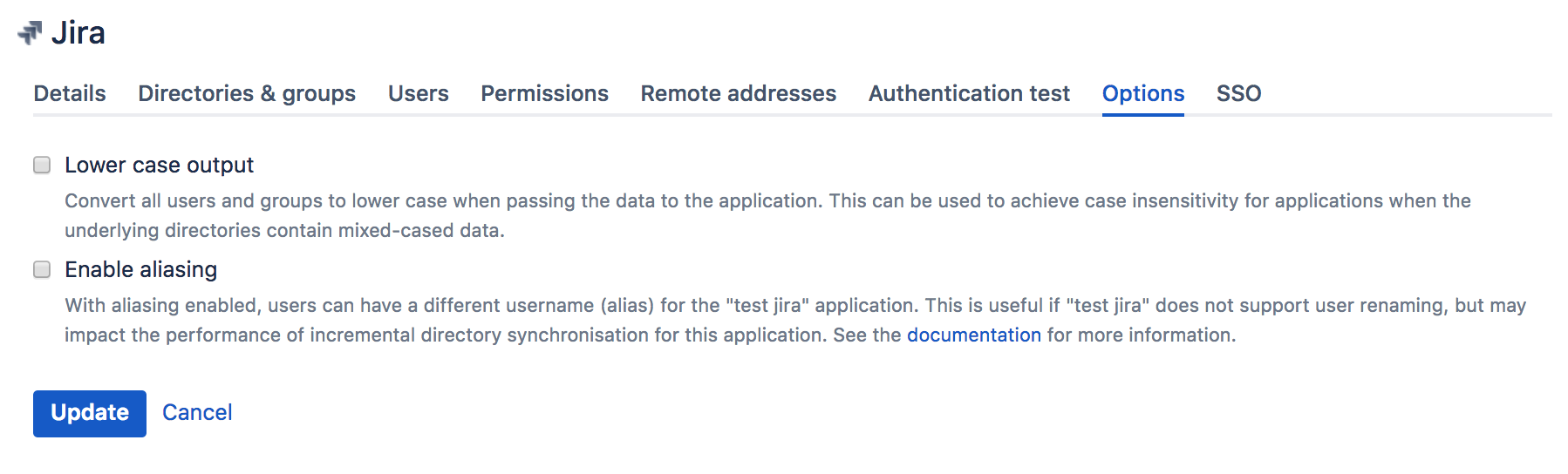This screenshot has height=474, width=1568.
Task: Tick the Enable aliasing checkbox
Action: coord(42,270)
